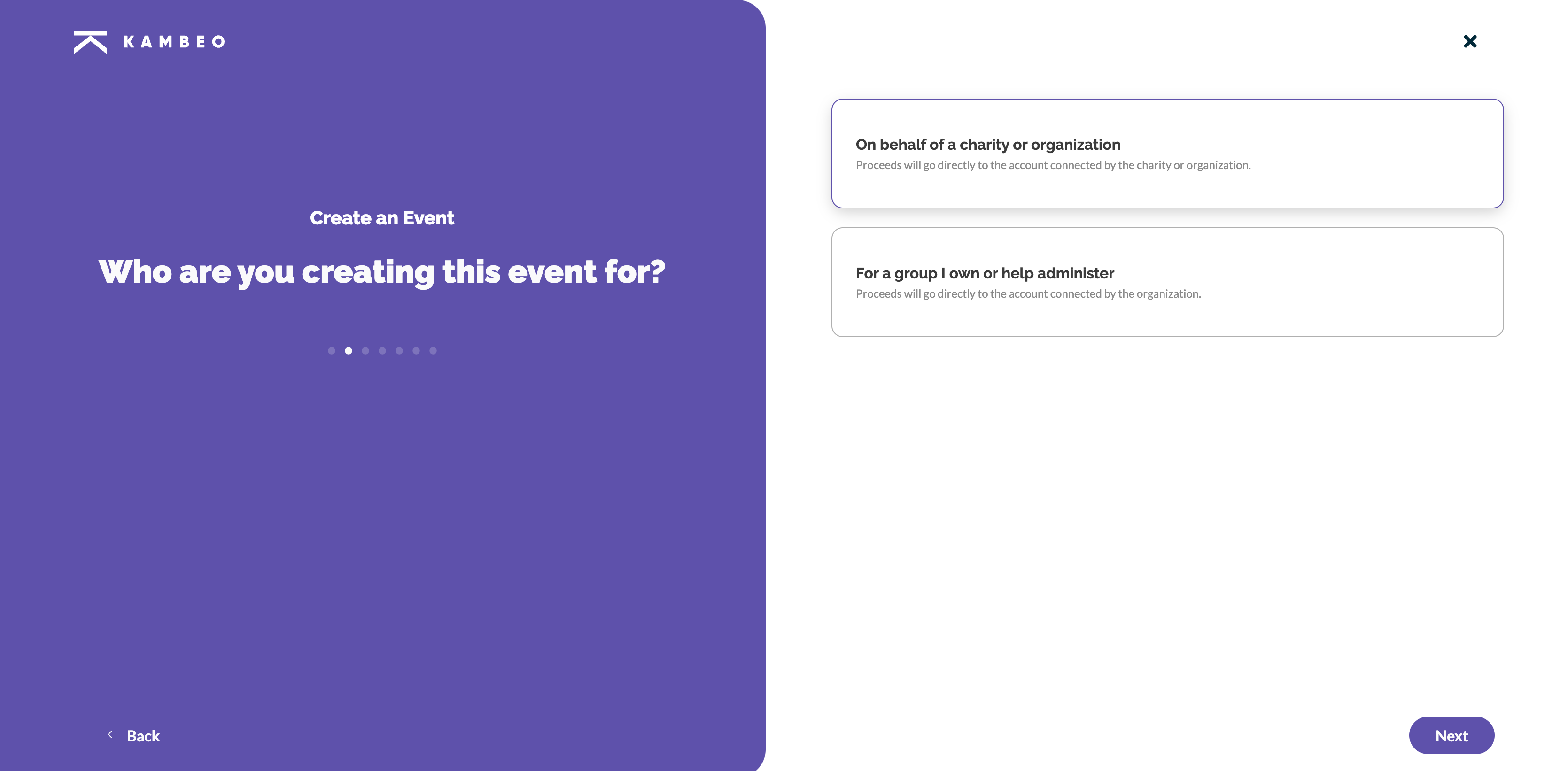
Task: Click the group option's proceeds description text
Action: pos(1028,294)
